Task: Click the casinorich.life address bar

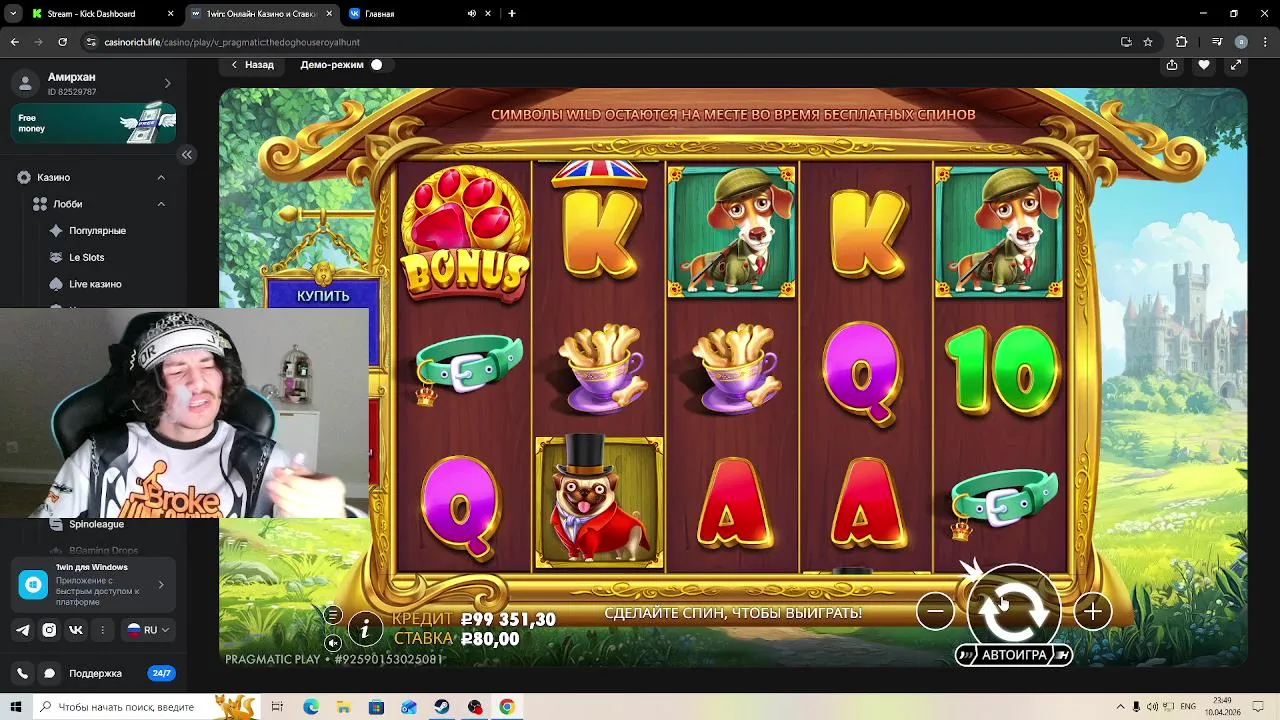Action: click(600, 42)
